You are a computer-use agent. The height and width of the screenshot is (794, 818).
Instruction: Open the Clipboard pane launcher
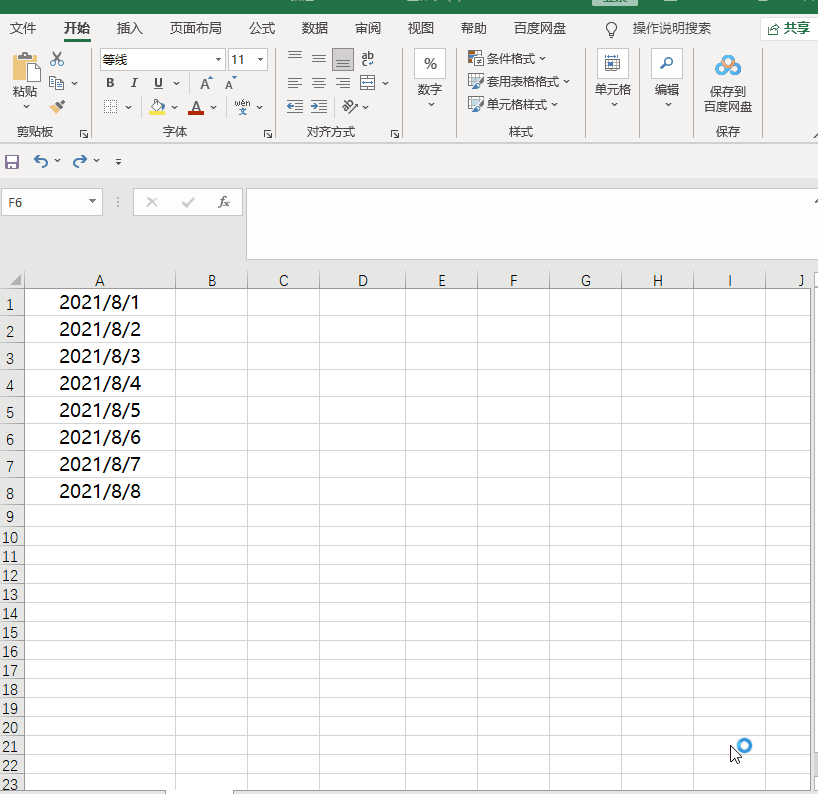point(83,134)
